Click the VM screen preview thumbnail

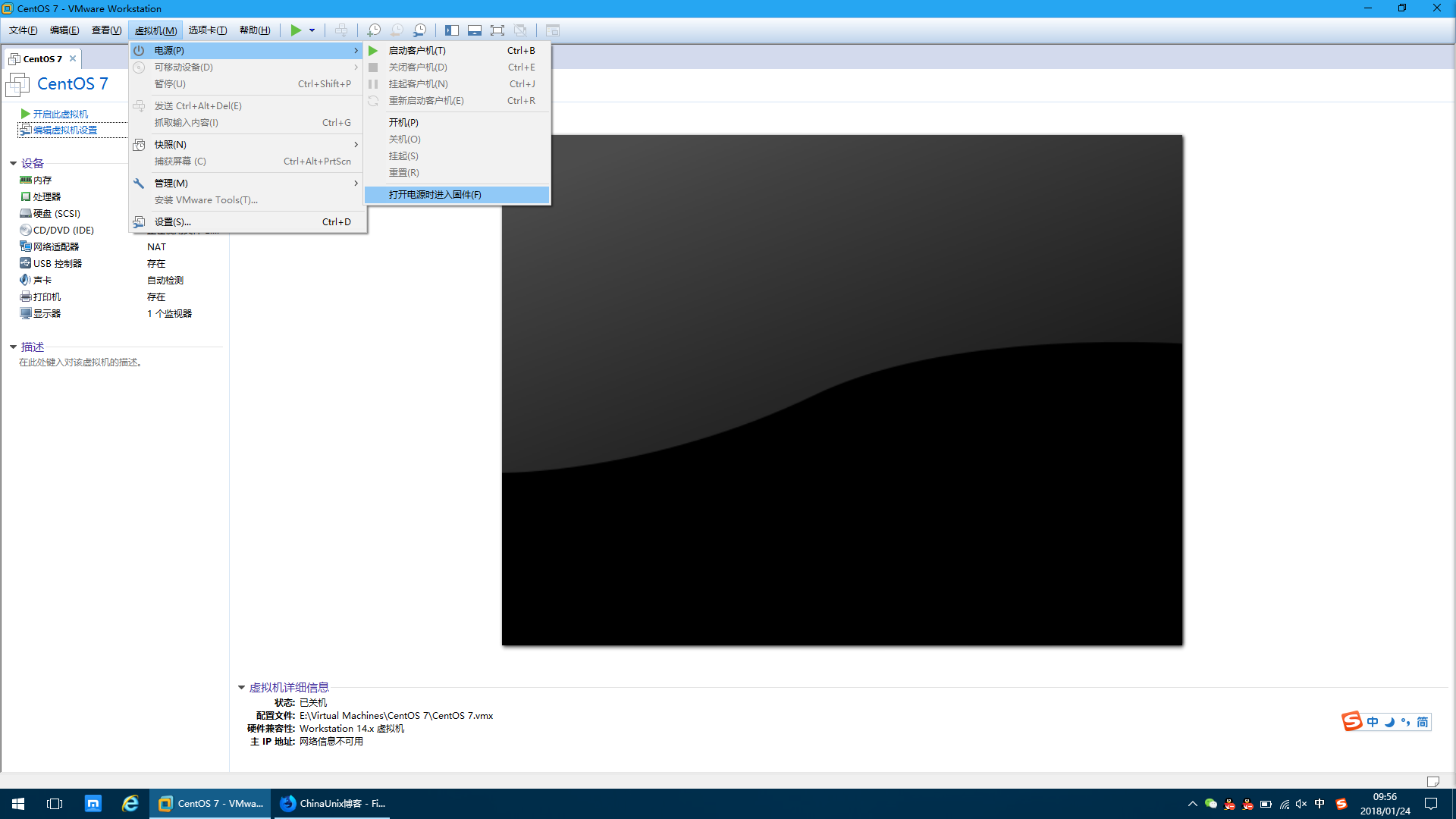click(842, 391)
